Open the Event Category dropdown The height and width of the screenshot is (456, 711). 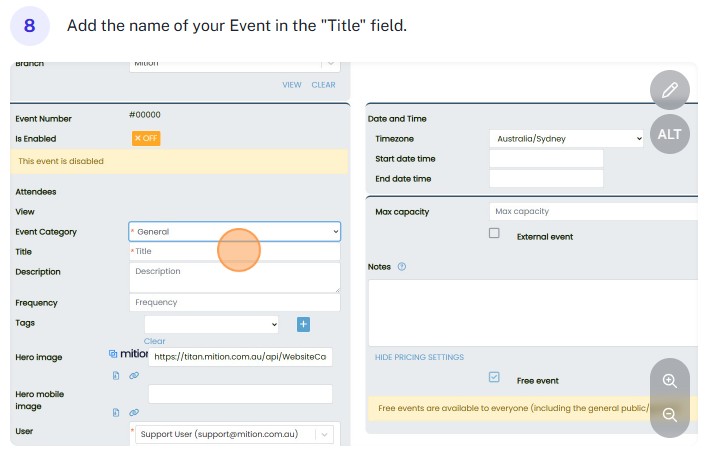coord(235,231)
